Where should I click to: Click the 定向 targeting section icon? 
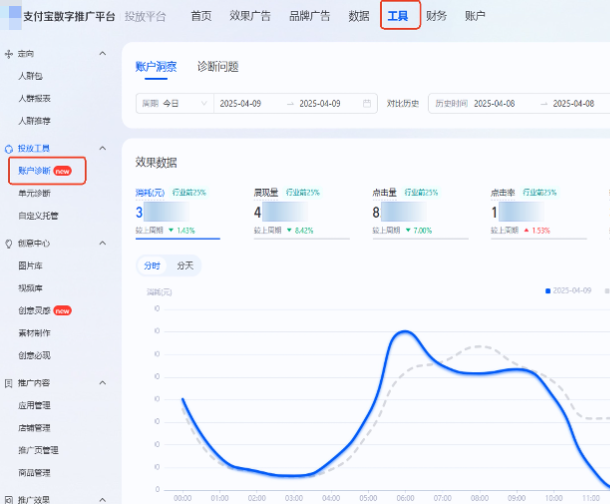click(x=9, y=54)
